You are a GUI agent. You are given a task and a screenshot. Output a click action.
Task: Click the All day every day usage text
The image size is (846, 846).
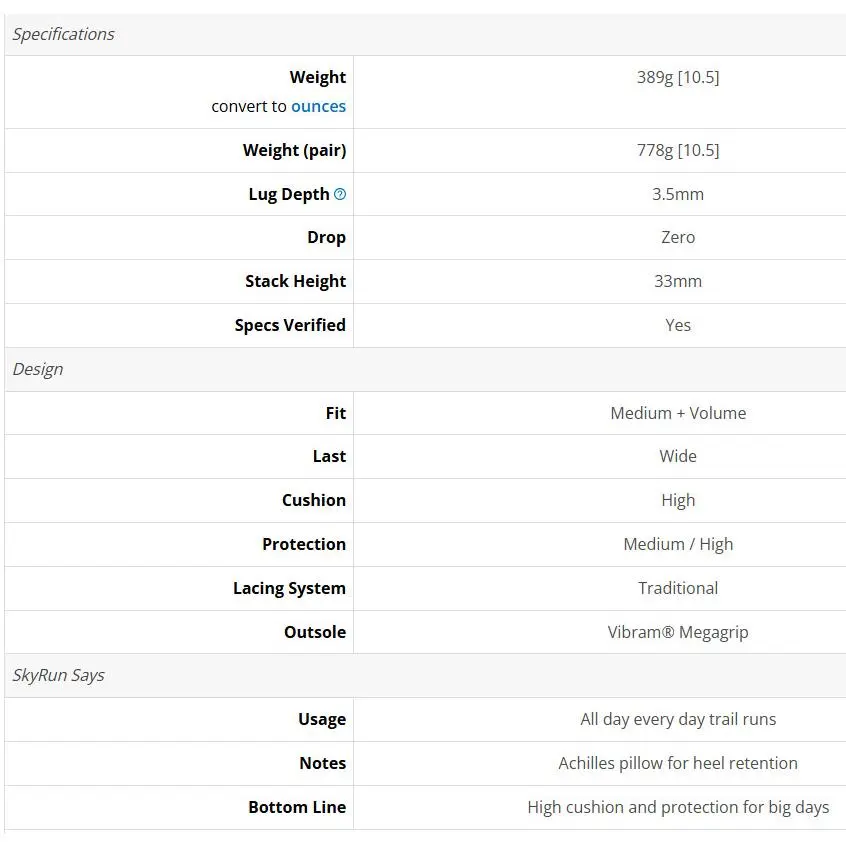[678, 719]
